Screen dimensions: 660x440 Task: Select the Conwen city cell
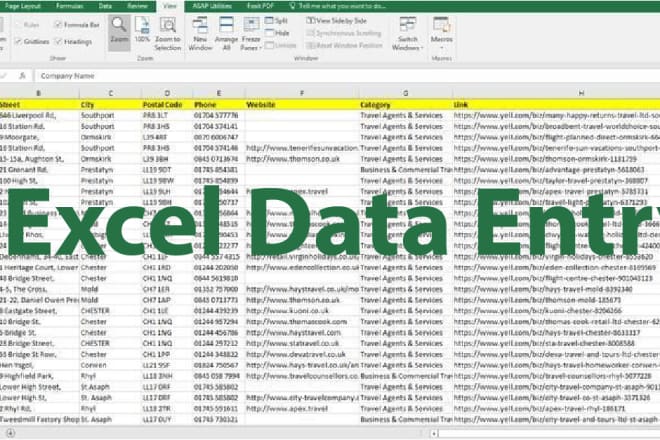(111, 365)
